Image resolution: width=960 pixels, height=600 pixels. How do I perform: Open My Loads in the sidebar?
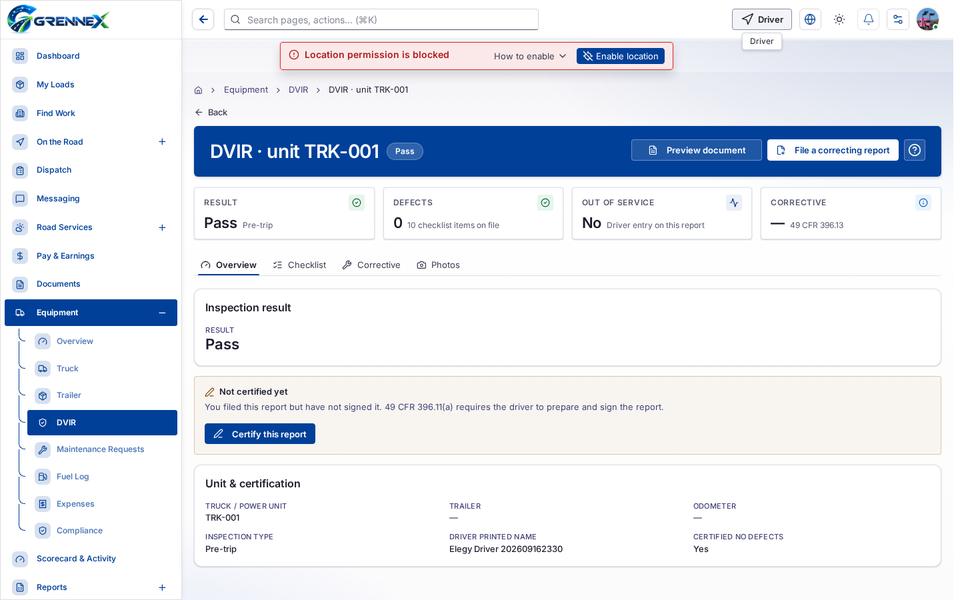91,84
